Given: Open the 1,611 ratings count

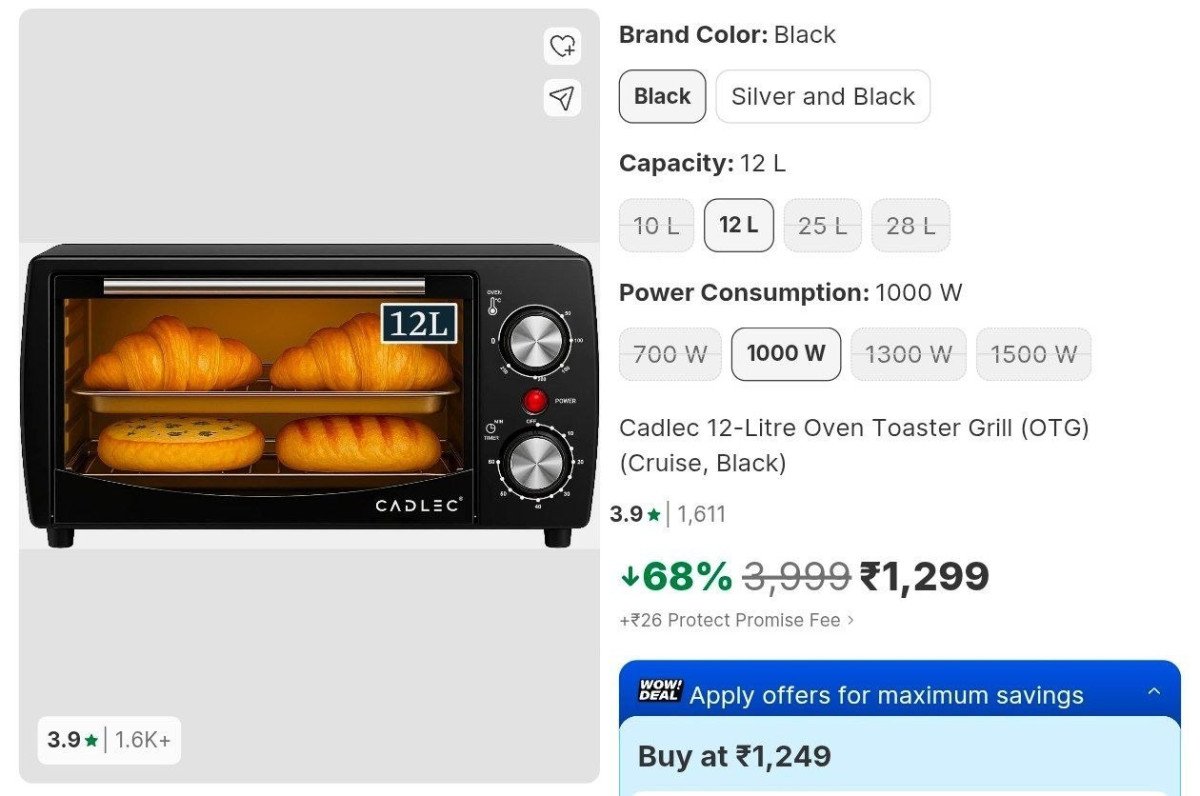Looking at the screenshot, I should point(701,515).
